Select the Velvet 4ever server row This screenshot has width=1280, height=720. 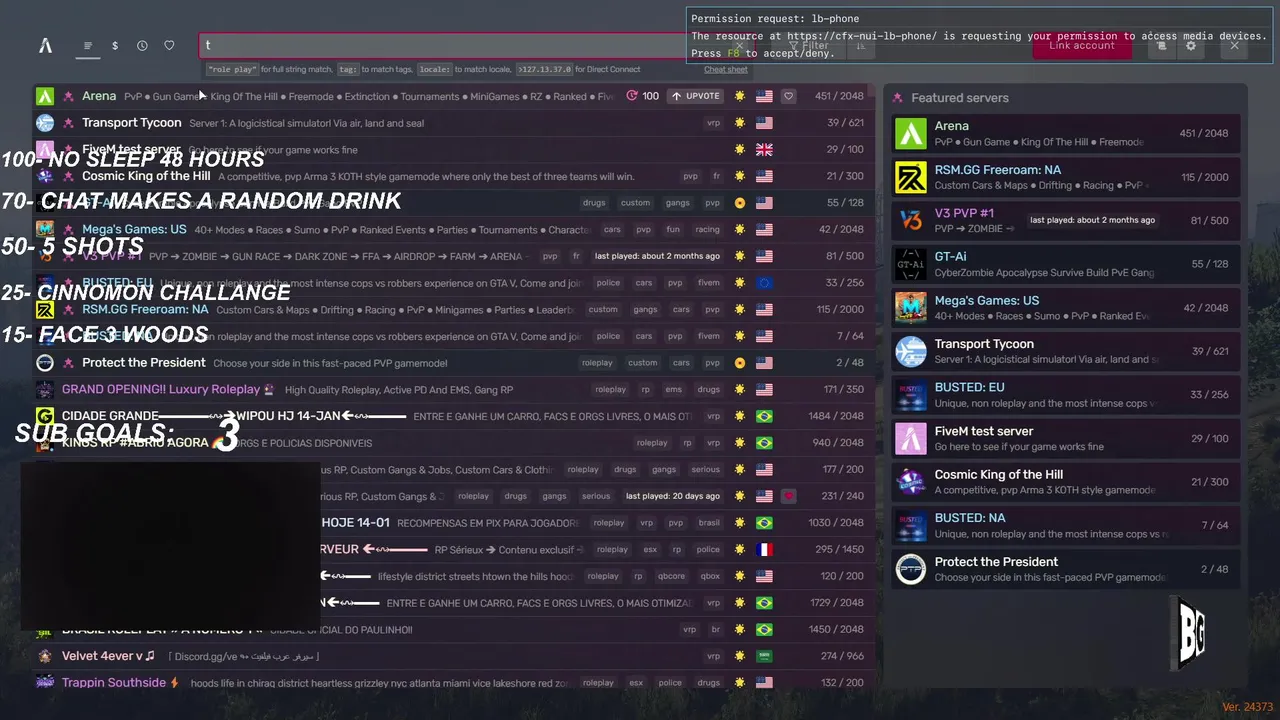455,656
